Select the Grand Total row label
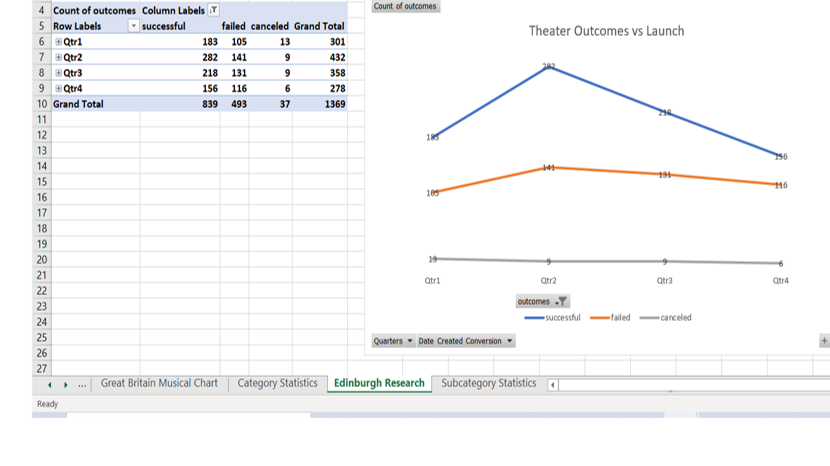 click(96, 104)
